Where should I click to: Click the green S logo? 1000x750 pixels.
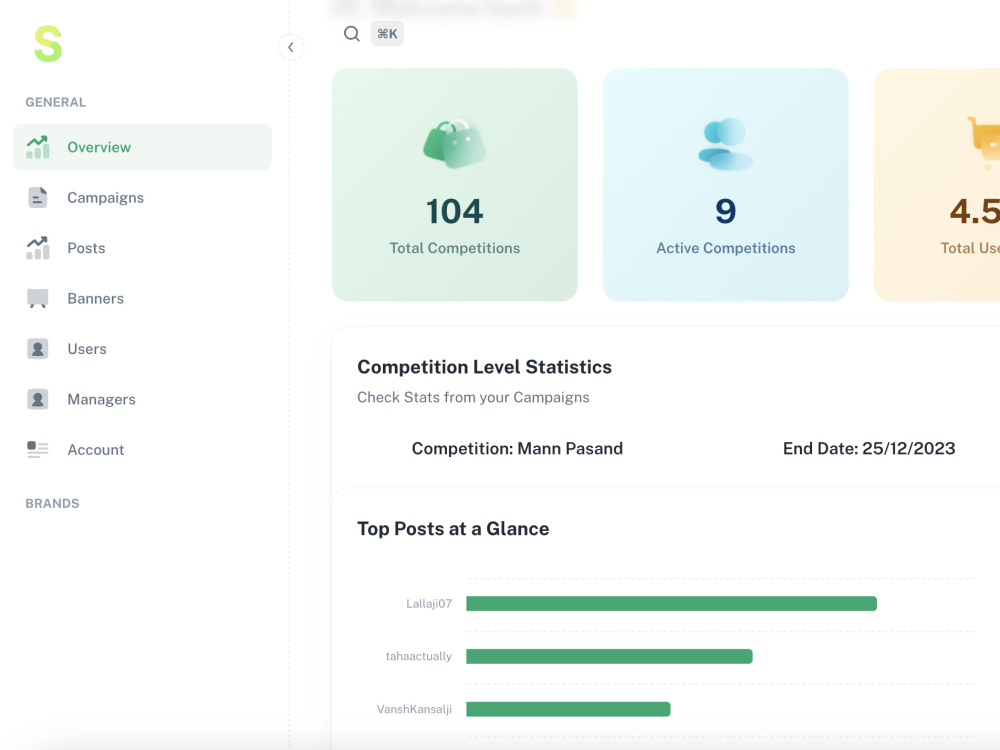48,44
